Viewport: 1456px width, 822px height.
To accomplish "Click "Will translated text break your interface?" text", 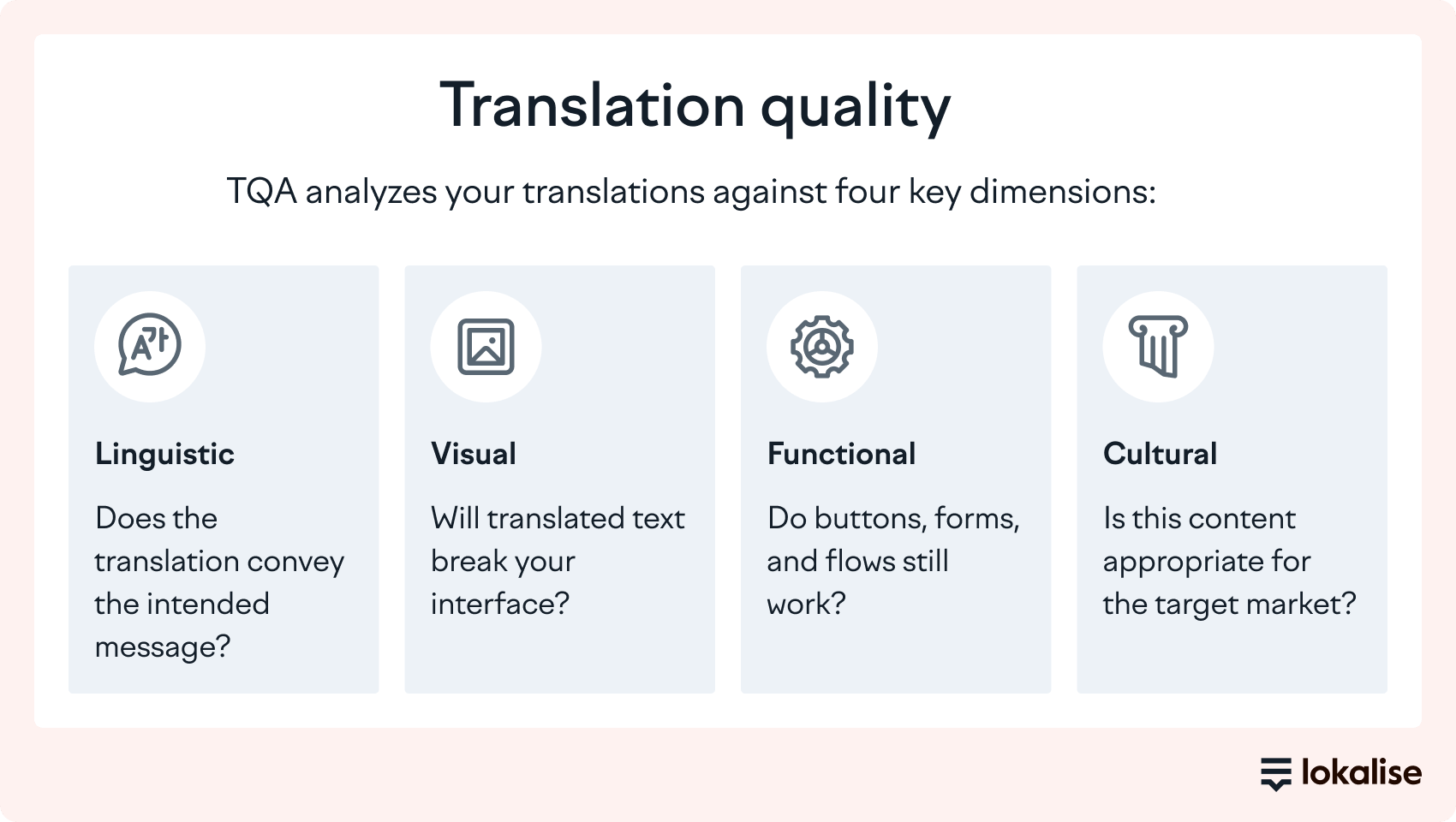I will [558, 561].
